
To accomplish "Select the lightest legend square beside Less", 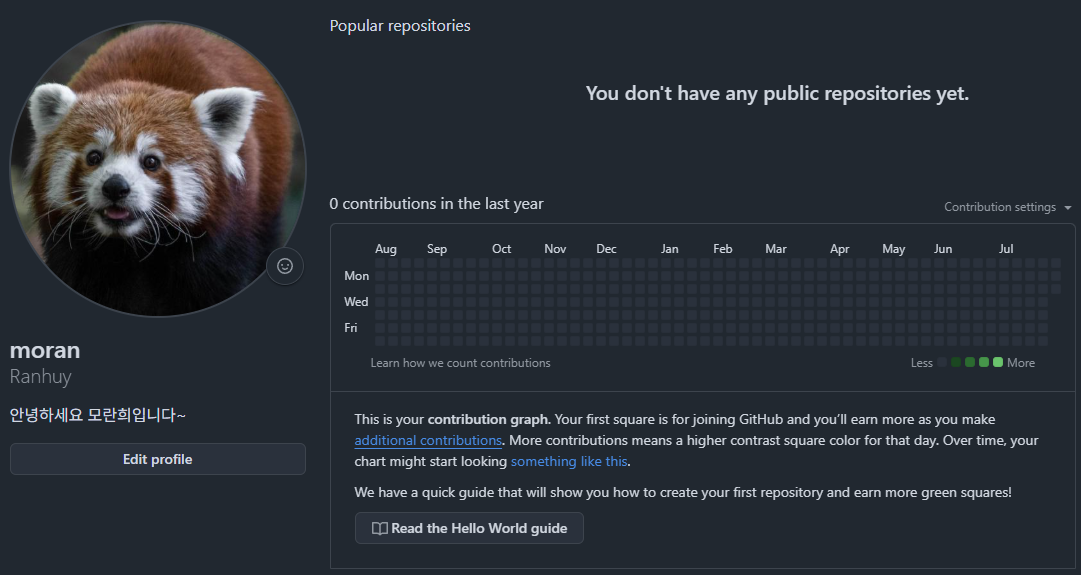I will pyautogui.click(x=942, y=363).
